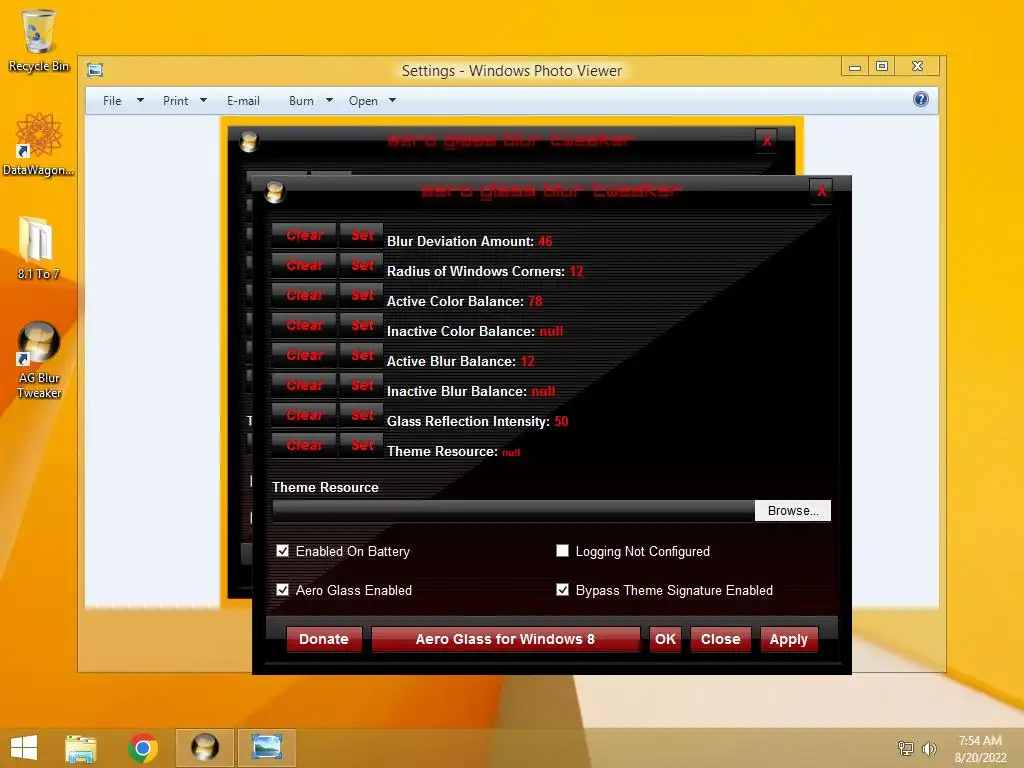The width and height of the screenshot is (1024, 768).
Task: Minimize the Windows Photo Viewer window
Action: pyautogui.click(x=855, y=67)
